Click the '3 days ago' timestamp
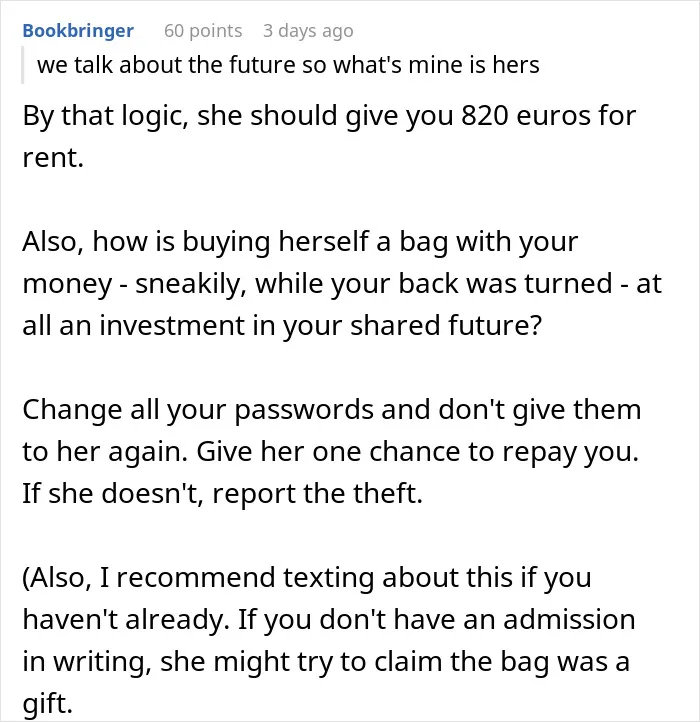Image resolution: width=700 pixels, height=722 pixels. point(308,31)
